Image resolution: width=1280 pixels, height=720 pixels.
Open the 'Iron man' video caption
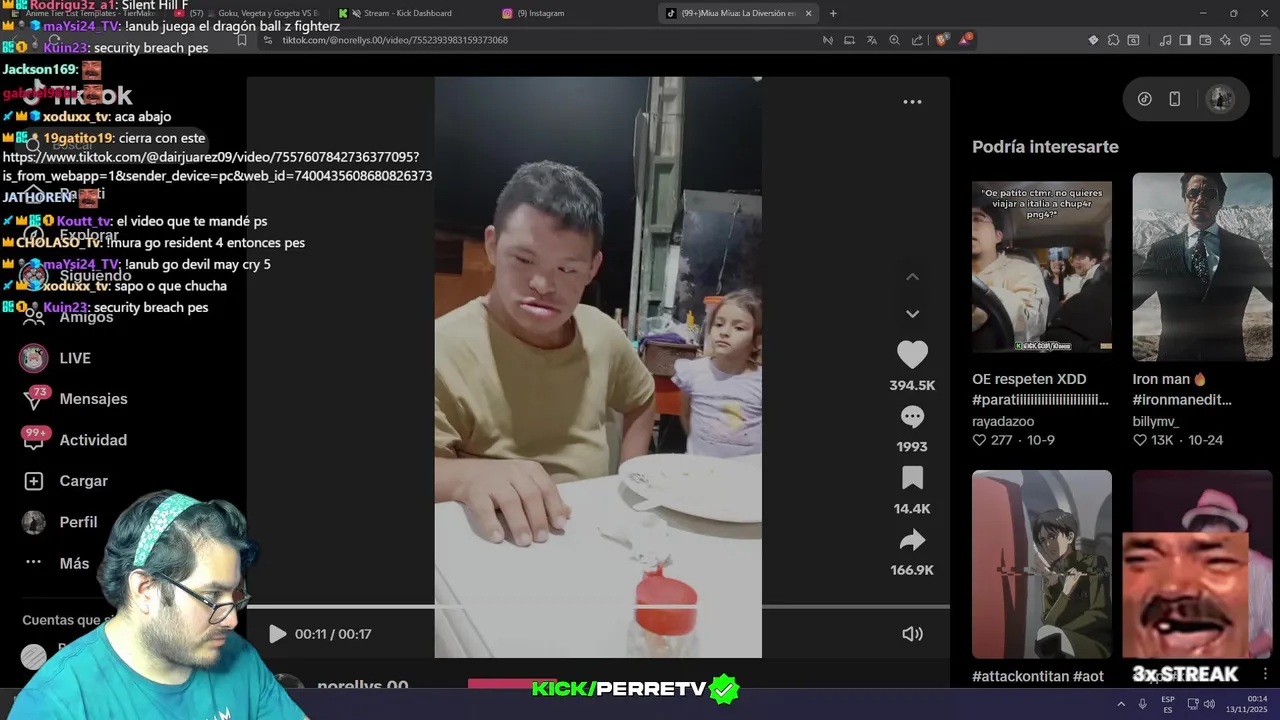1182,389
